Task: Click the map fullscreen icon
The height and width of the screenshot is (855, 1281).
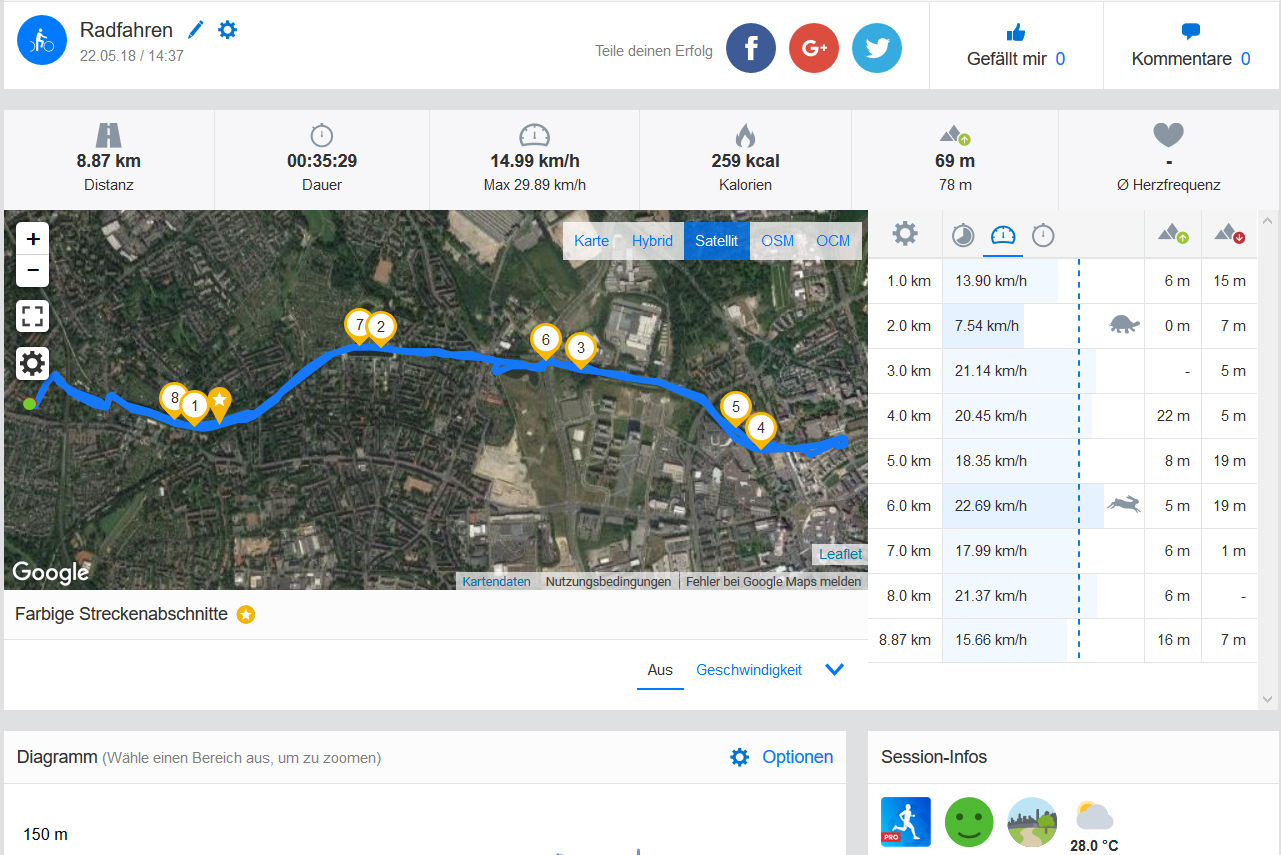Action: pyautogui.click(x=33, y=317)
